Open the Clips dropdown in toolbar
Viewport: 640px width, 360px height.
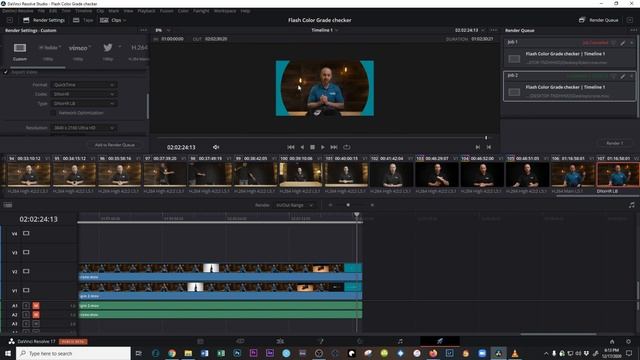pos(113,20)
